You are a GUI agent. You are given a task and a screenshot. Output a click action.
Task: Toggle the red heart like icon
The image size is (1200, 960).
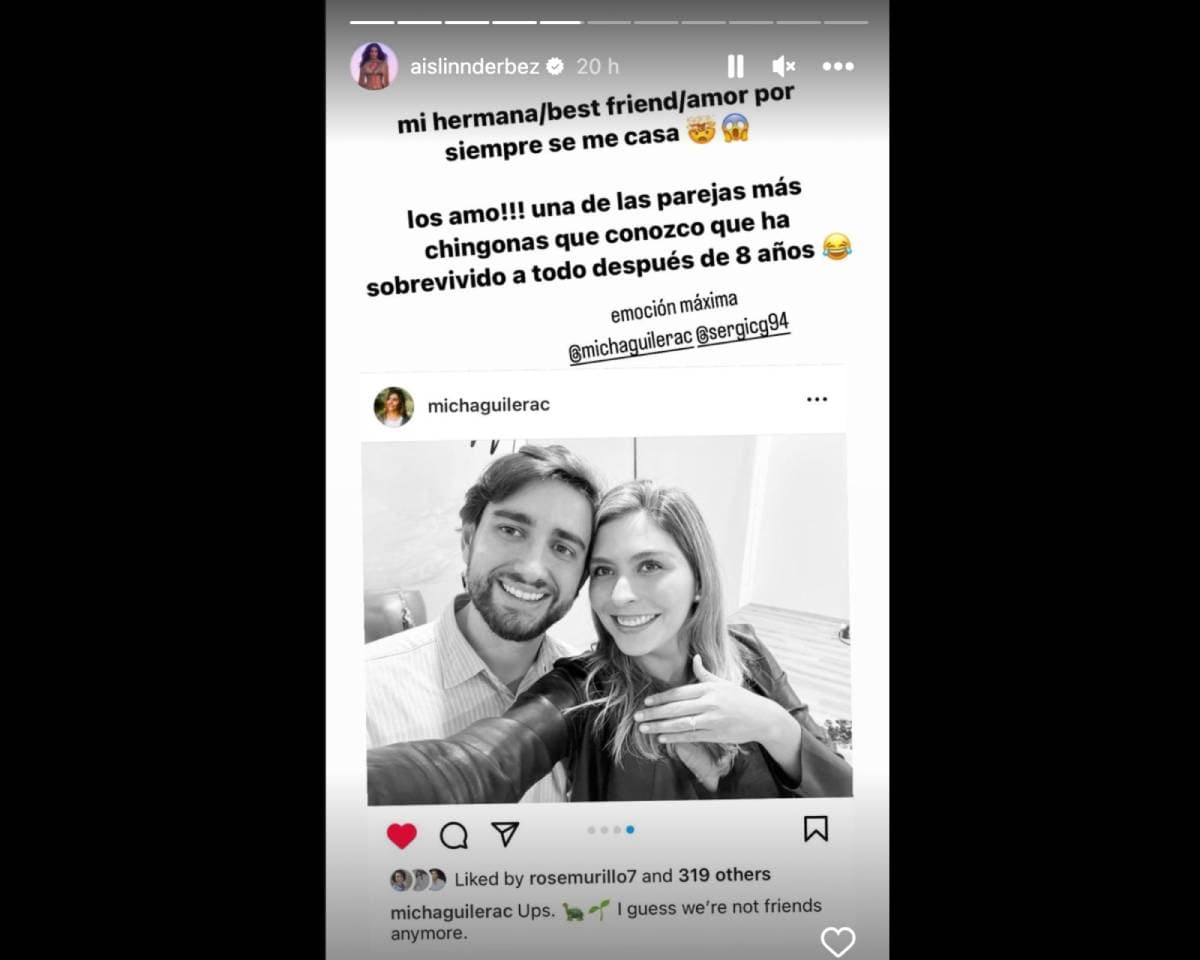(x=402, y=835)
